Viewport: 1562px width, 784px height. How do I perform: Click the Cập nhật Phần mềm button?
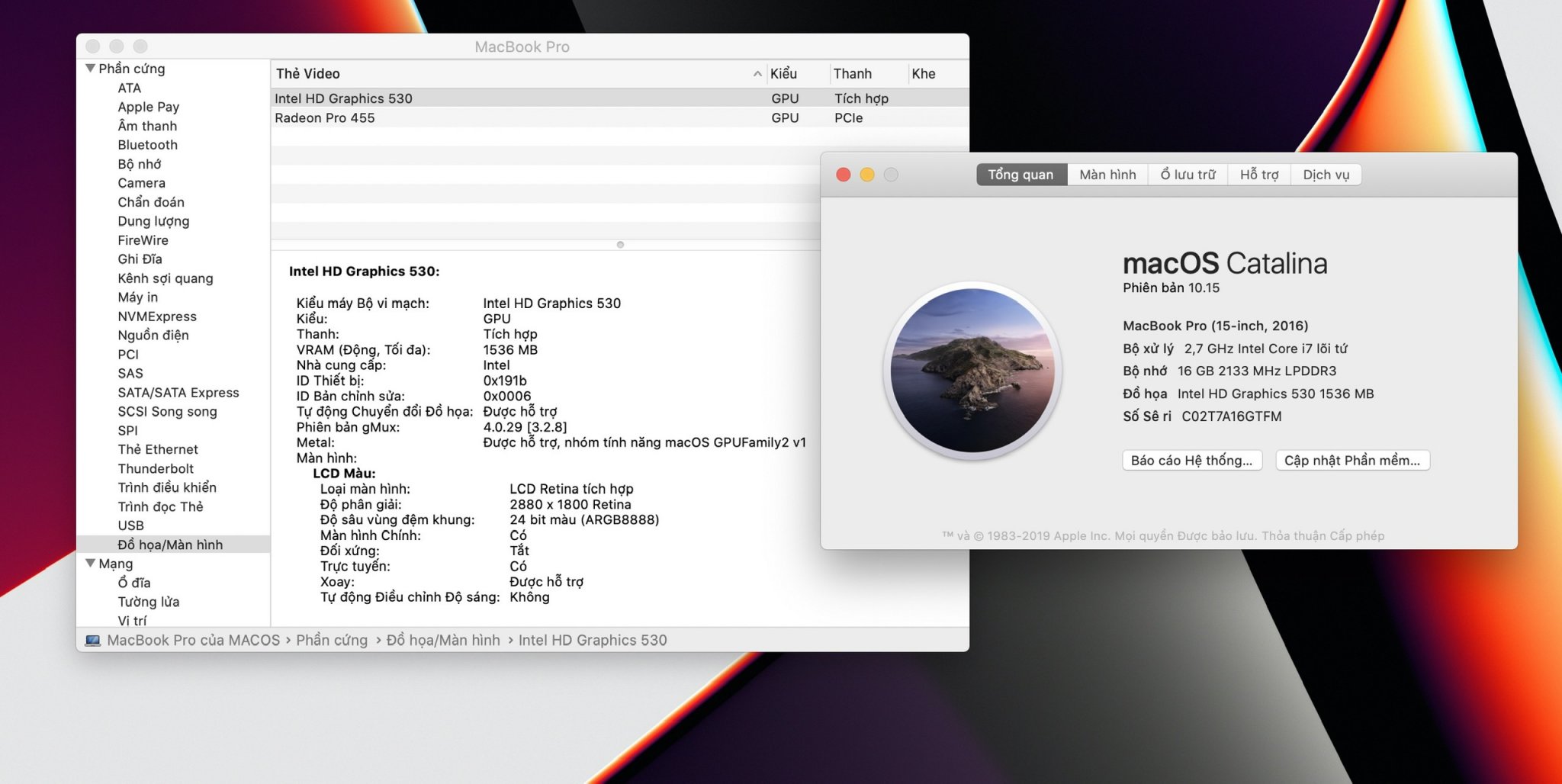(x=1352, y=460)
